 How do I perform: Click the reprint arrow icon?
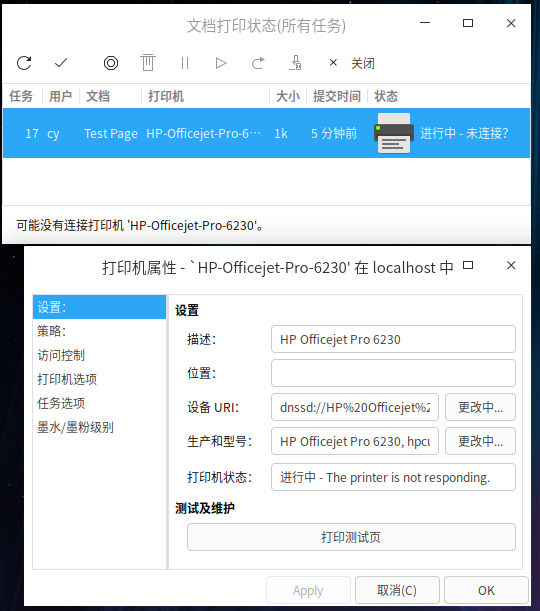coord(258,63)
